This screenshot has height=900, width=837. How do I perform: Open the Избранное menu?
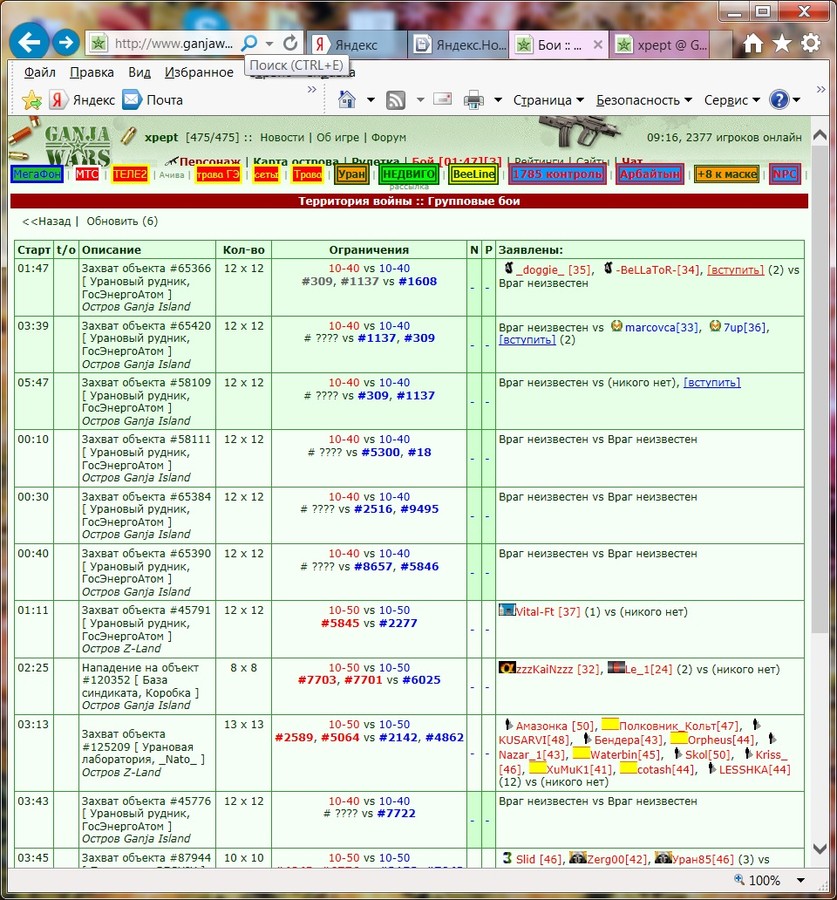coord(199,72)
